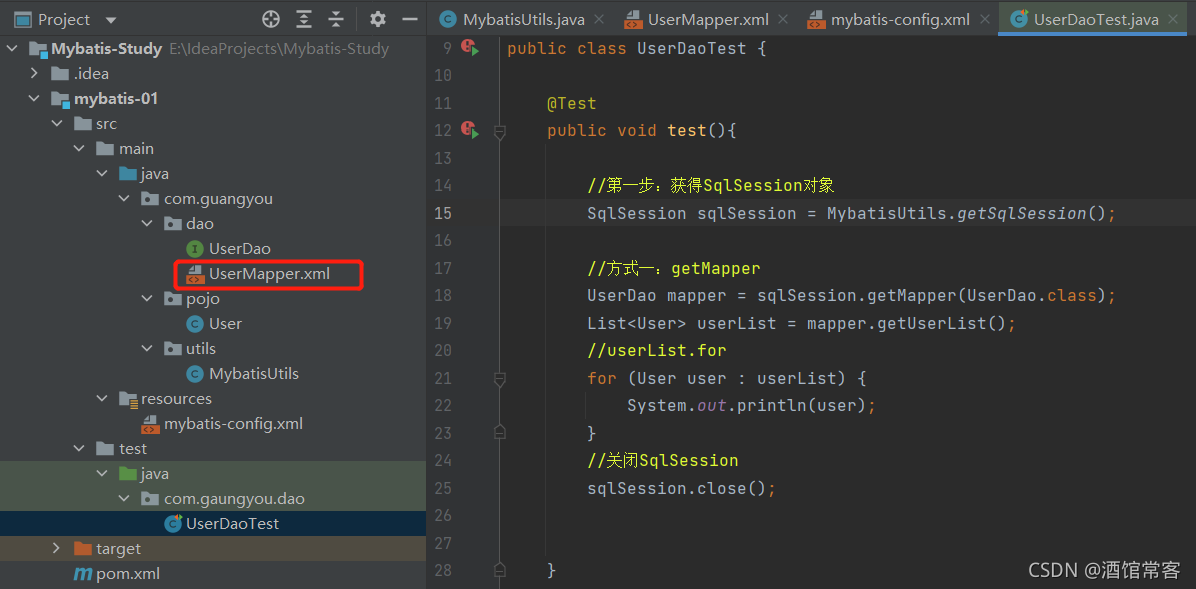
Task: Click the mybatis-01 module folder icon
Action: click(x=60, y=99)
